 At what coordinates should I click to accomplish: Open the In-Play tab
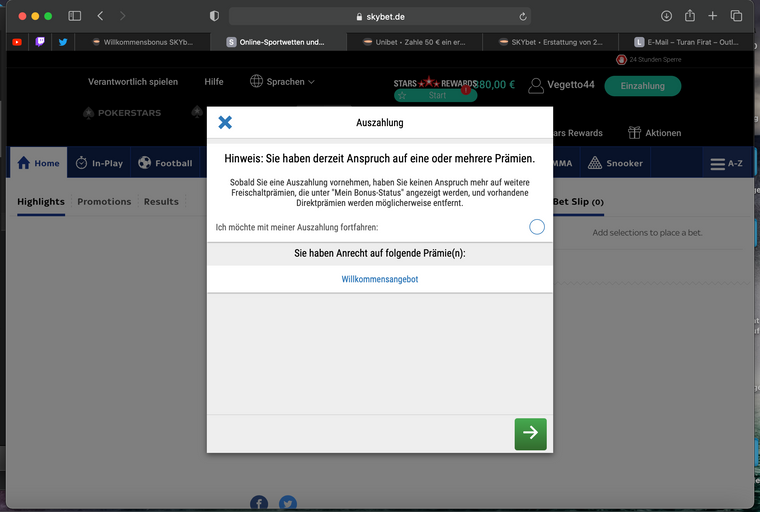(99, 163)
